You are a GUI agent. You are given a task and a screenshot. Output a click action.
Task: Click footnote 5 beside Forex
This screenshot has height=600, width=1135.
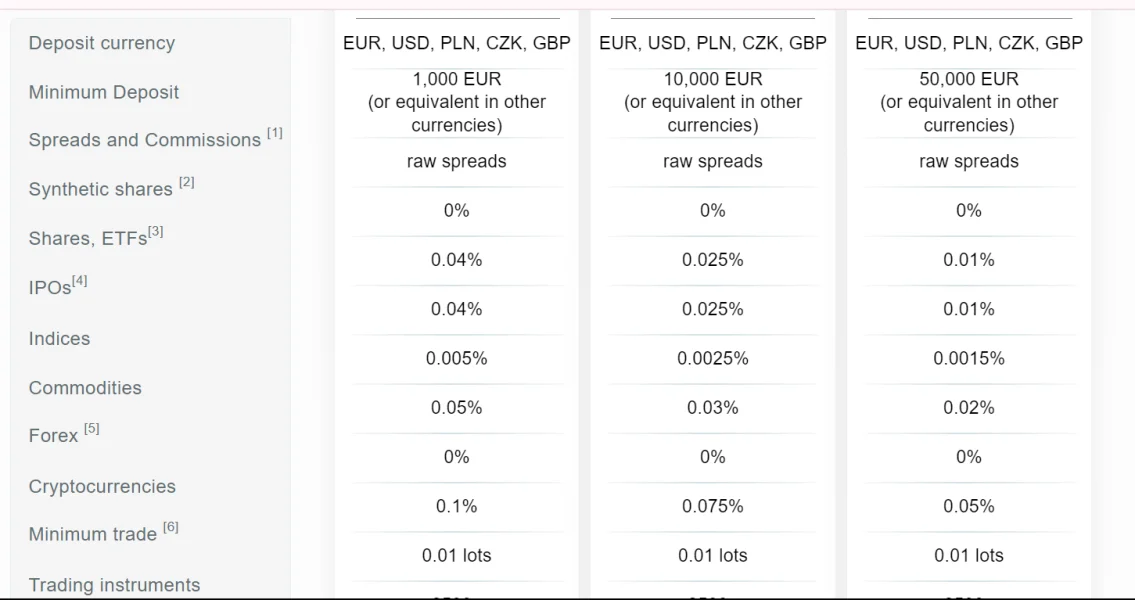[x=92, y=430]
